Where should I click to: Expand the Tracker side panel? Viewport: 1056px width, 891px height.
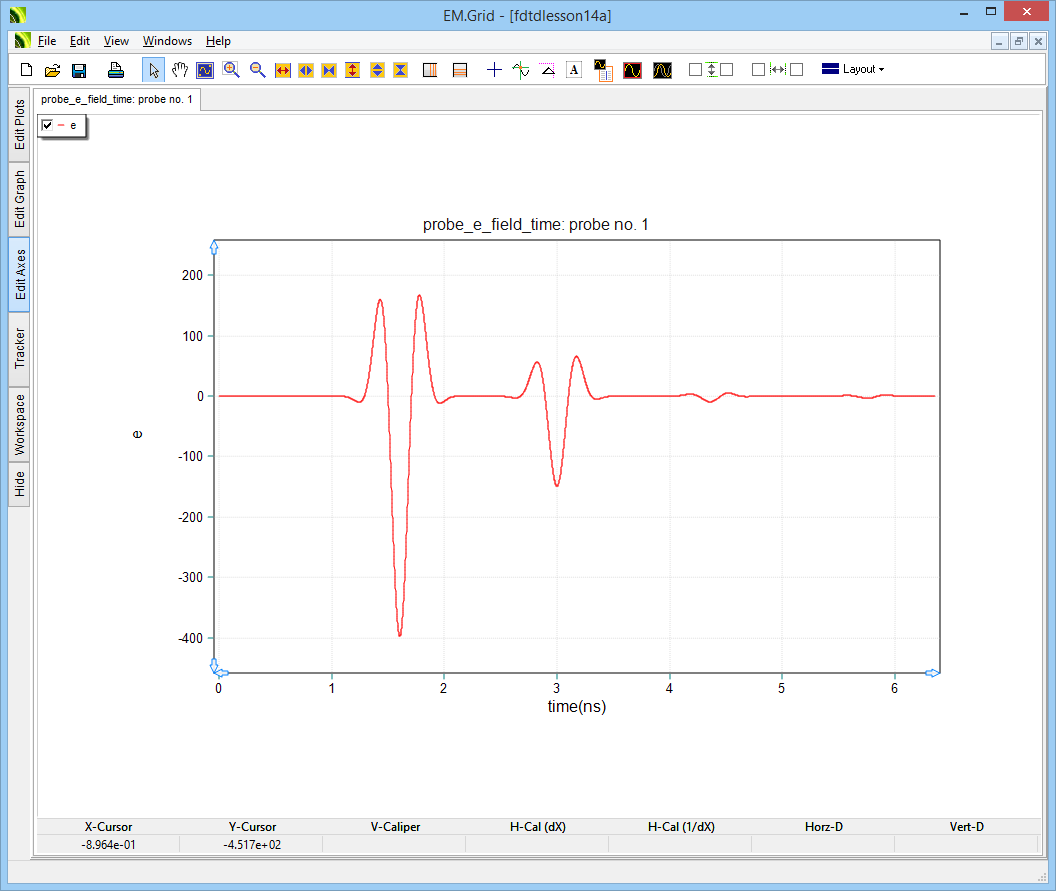20,349
